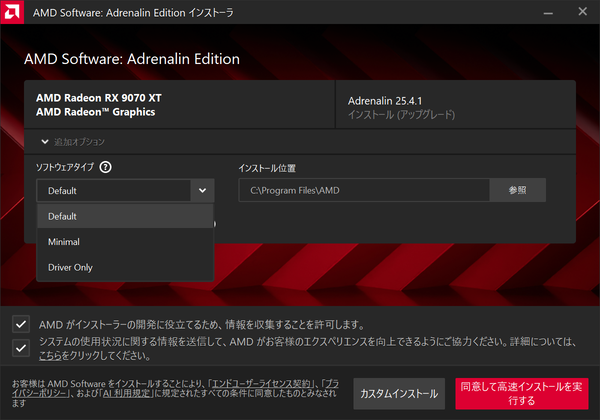Click the ソフトウェアタイプ label
The width and height of the screenshot is (600, 420).
click(x=65, y=167)
